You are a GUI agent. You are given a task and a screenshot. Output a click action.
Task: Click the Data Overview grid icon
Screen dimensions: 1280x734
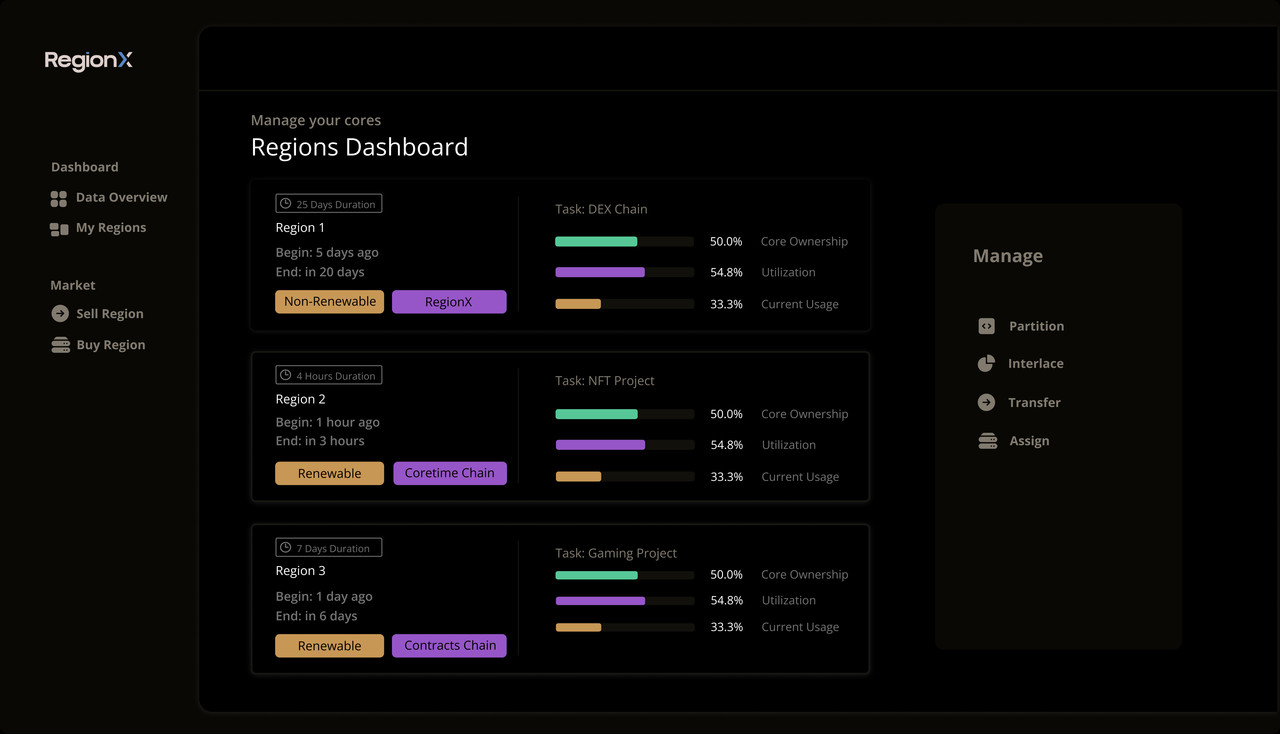pyautogui.click(x=59, y=199)
